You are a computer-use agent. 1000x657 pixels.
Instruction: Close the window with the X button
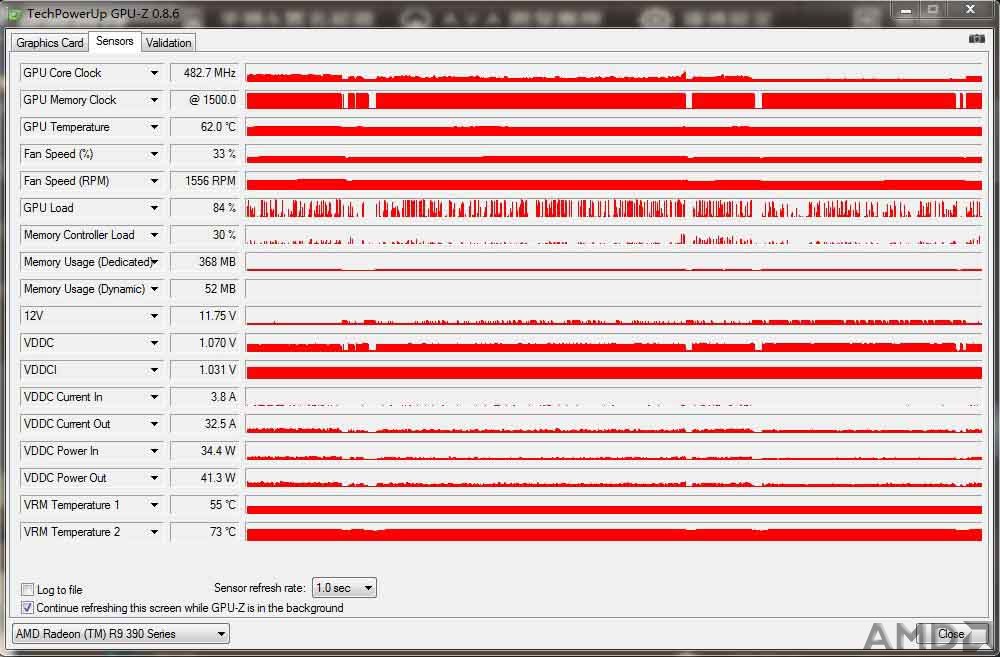pyautogui.click(x=970, y=10)
